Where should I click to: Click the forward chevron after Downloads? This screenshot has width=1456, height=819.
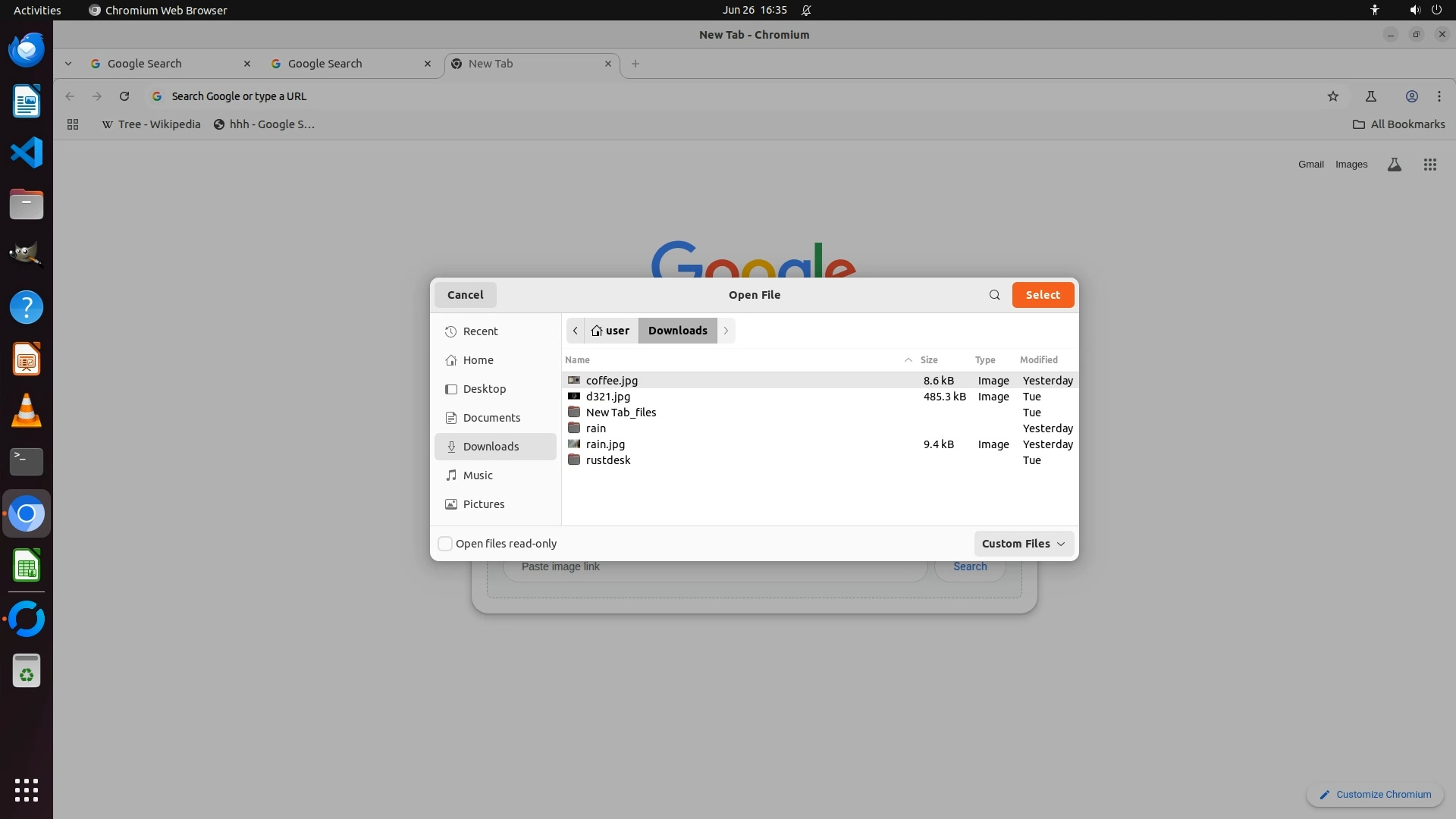[x=726, y=331]
